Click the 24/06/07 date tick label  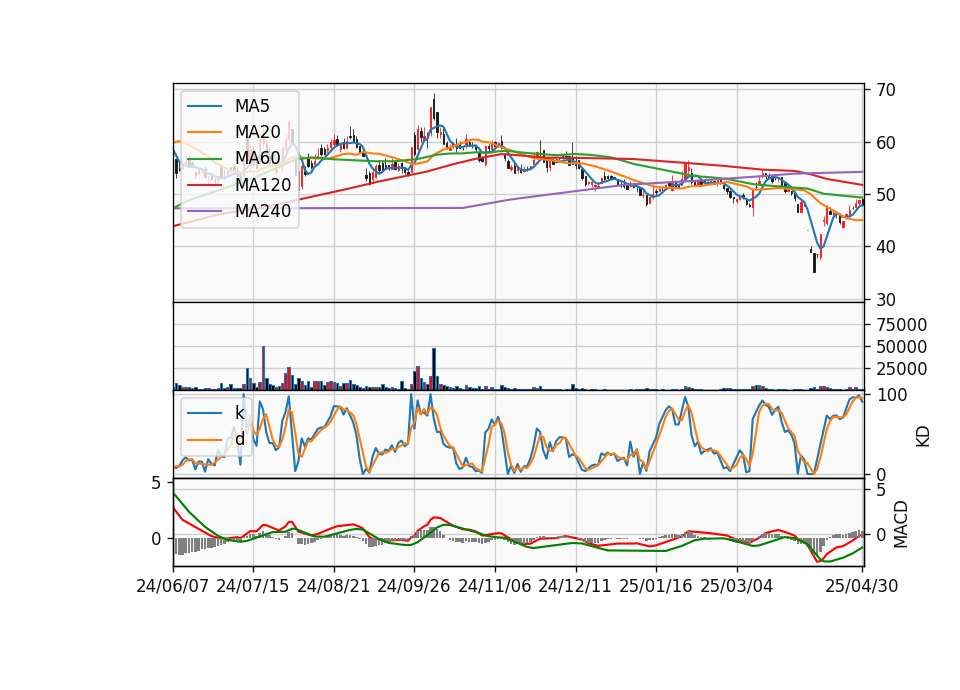[x=173, y=586]
